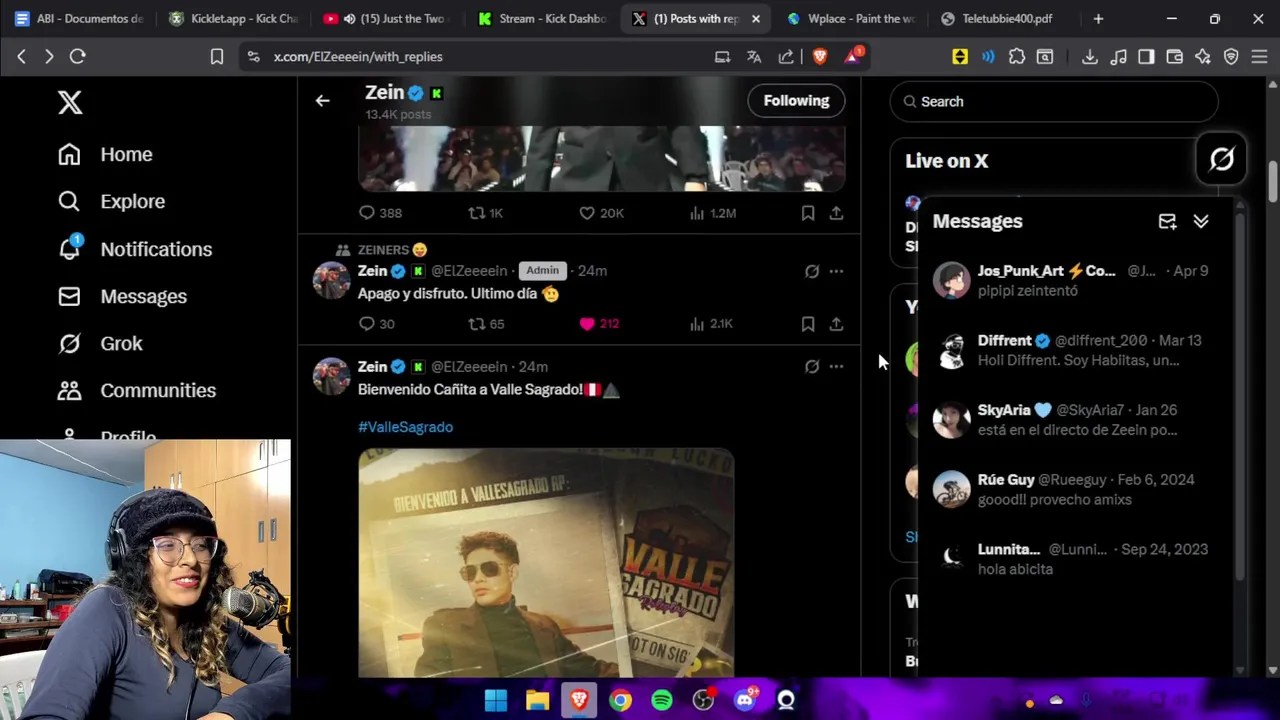
Task: Focus the X Search field
Action: (1054, 101)
